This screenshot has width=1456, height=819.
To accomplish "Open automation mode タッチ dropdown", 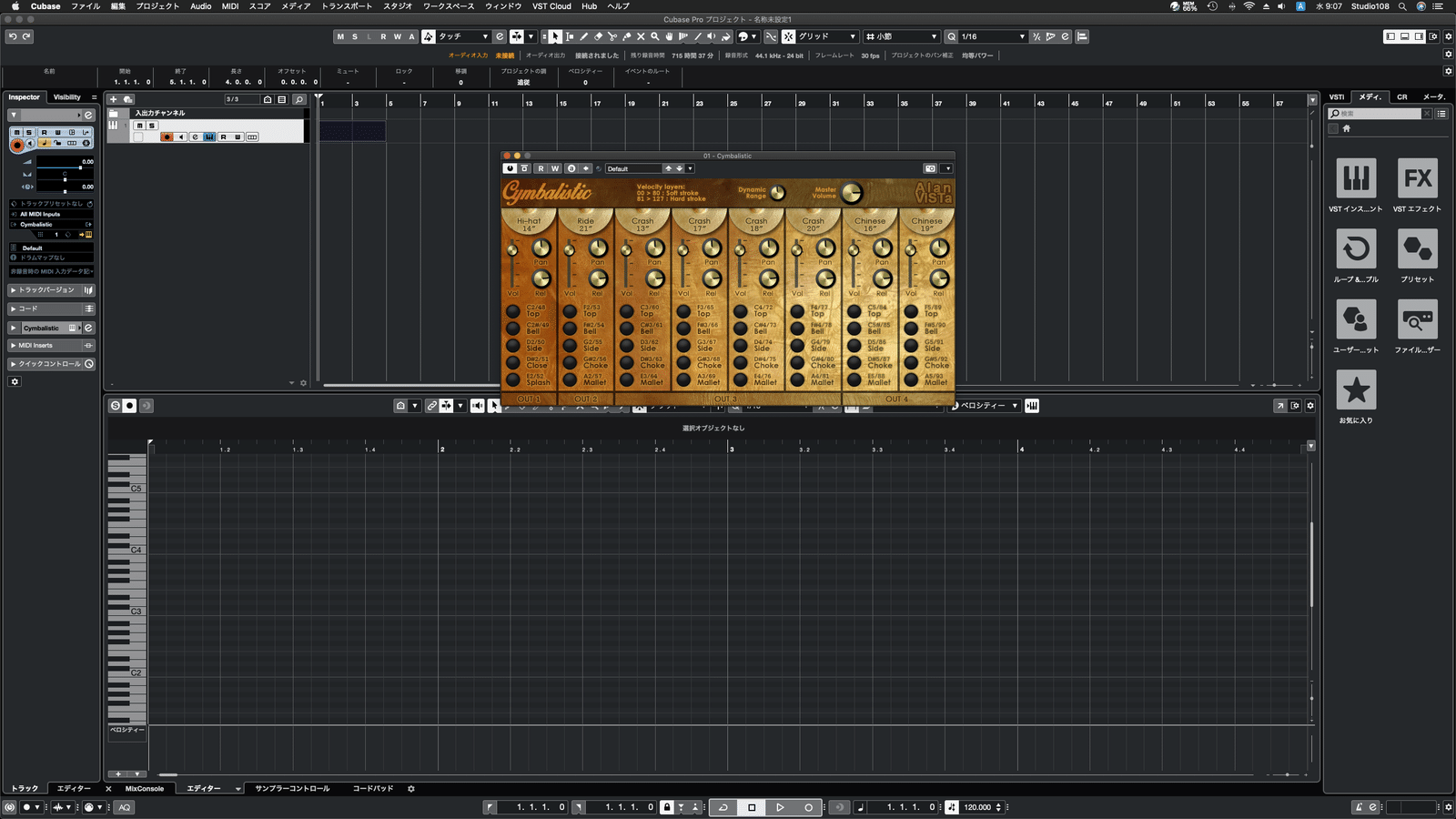I will click(x=464, y=36).
